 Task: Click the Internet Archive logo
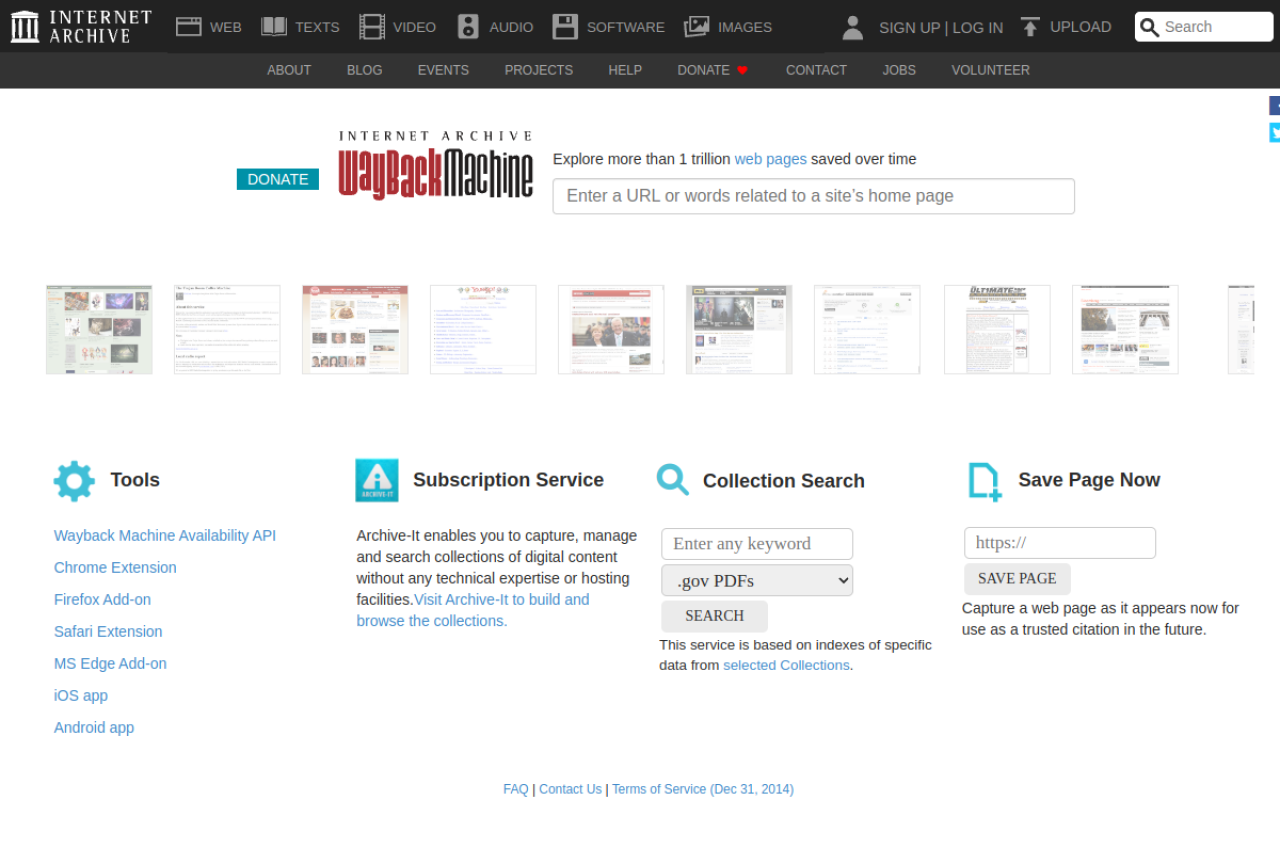[81, 26]
